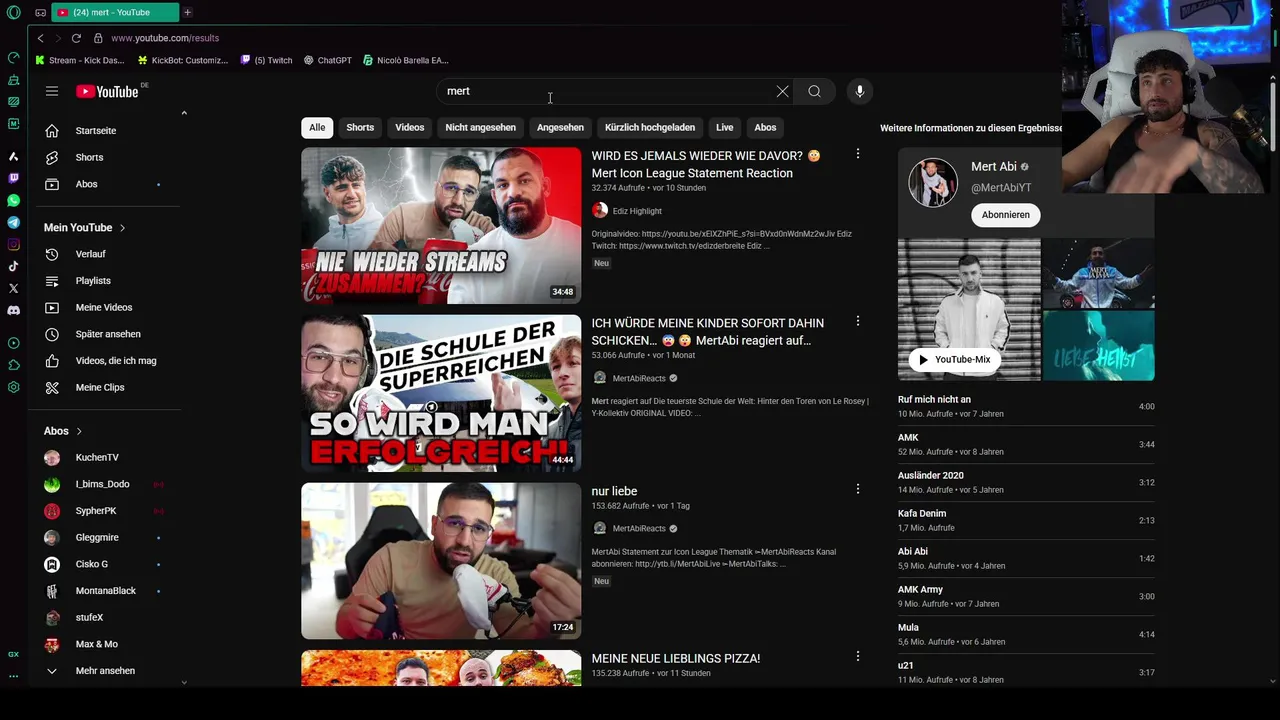Image resolution: width=1280 pixels, height=720 pixels.
Task: Open settings gear in the Opera GX sidebar
Action: pyautogui.click(x=13, y=387)
